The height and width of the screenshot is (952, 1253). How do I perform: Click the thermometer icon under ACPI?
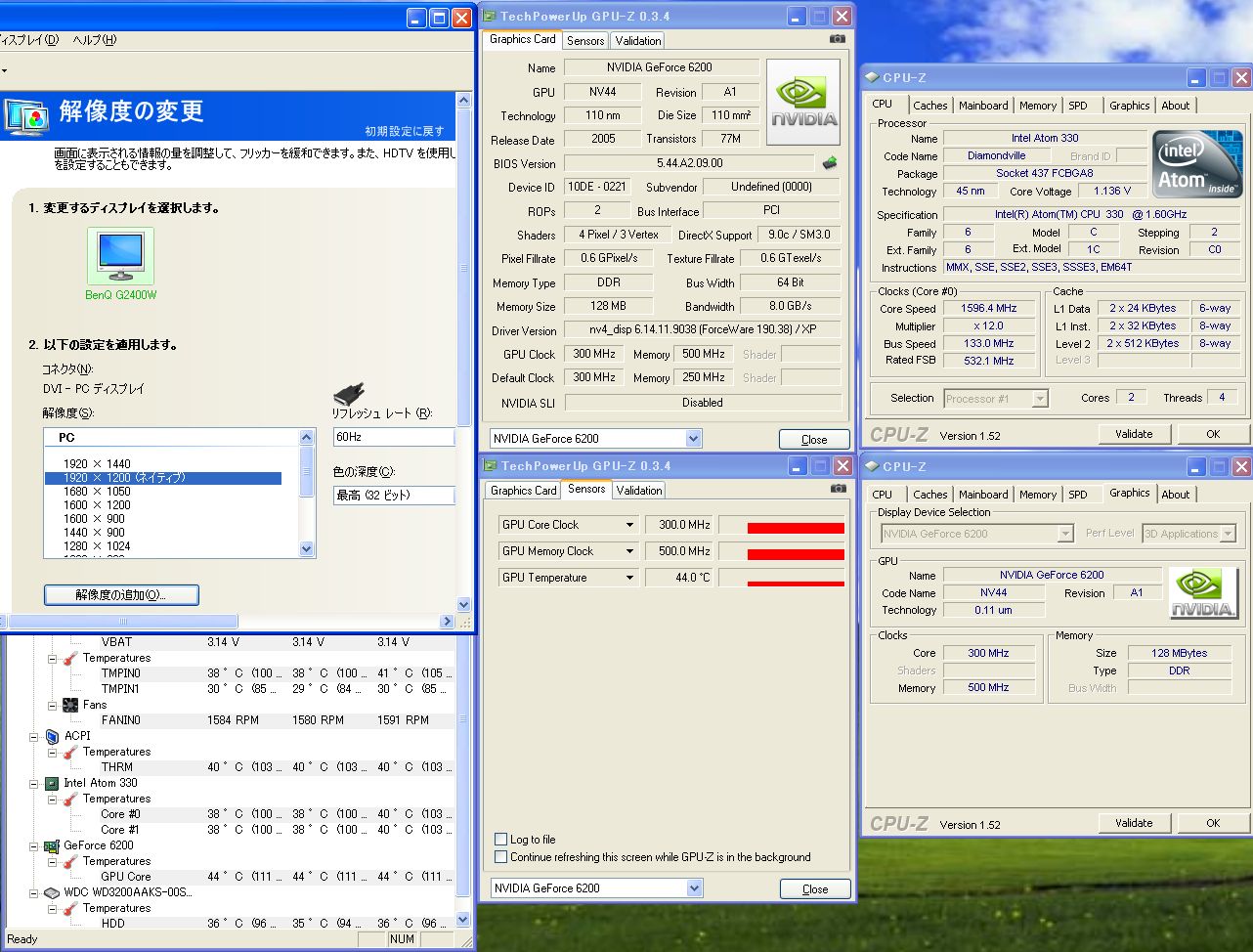point(70,752)
